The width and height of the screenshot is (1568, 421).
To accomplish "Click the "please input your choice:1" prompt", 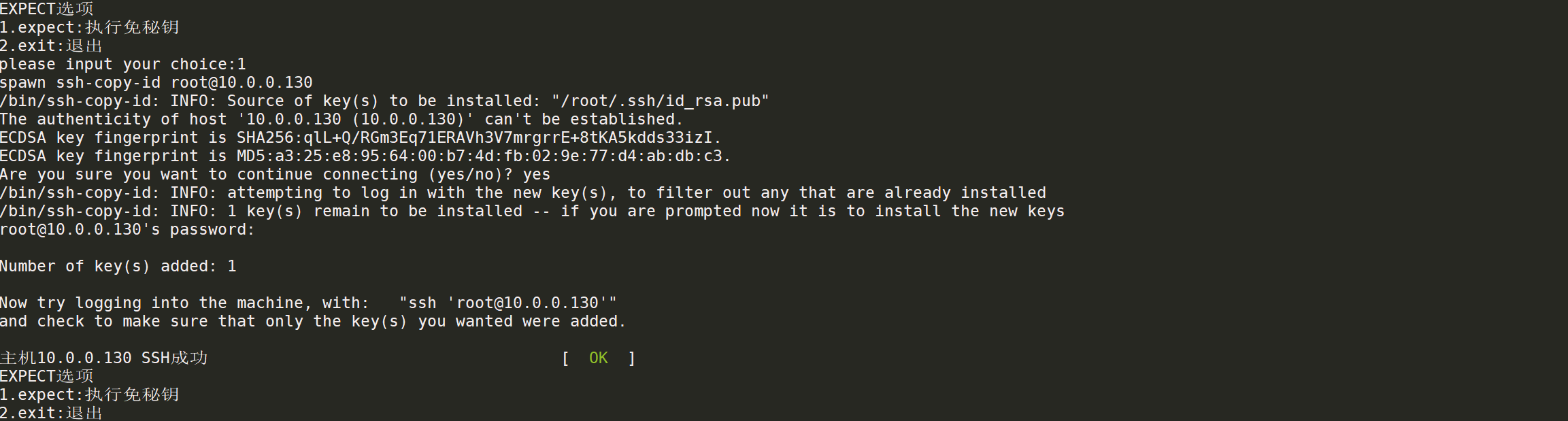I will click(x=122, y=64).
